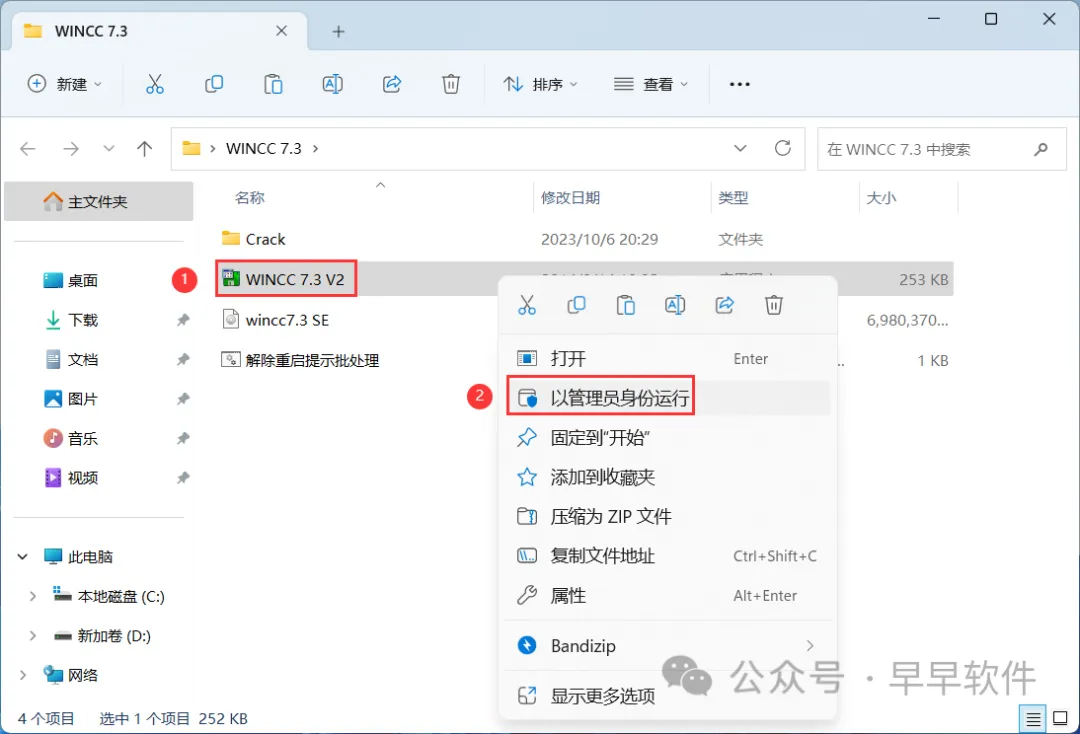This screenshot has width=1080, height=734.
Task: Click context menu Share icon
Action: point(725,305)
